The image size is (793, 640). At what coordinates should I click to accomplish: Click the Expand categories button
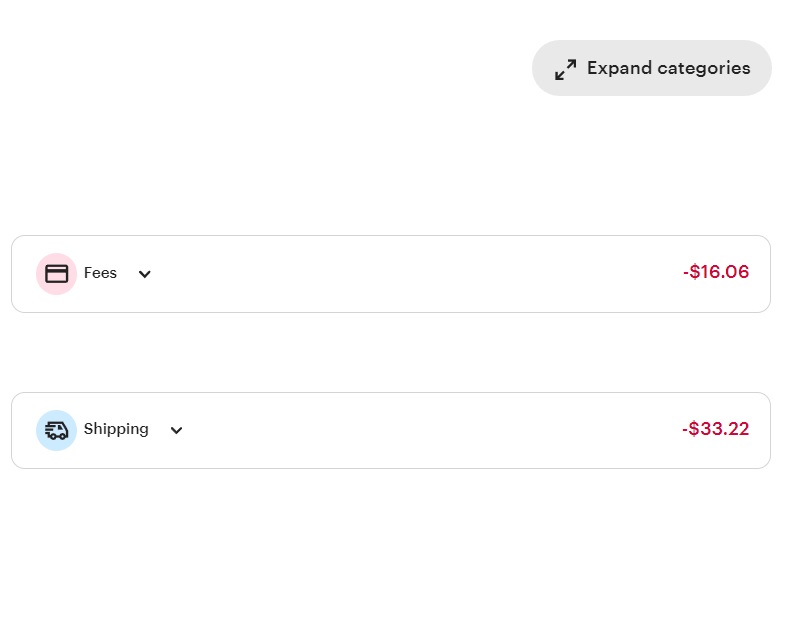652,68
